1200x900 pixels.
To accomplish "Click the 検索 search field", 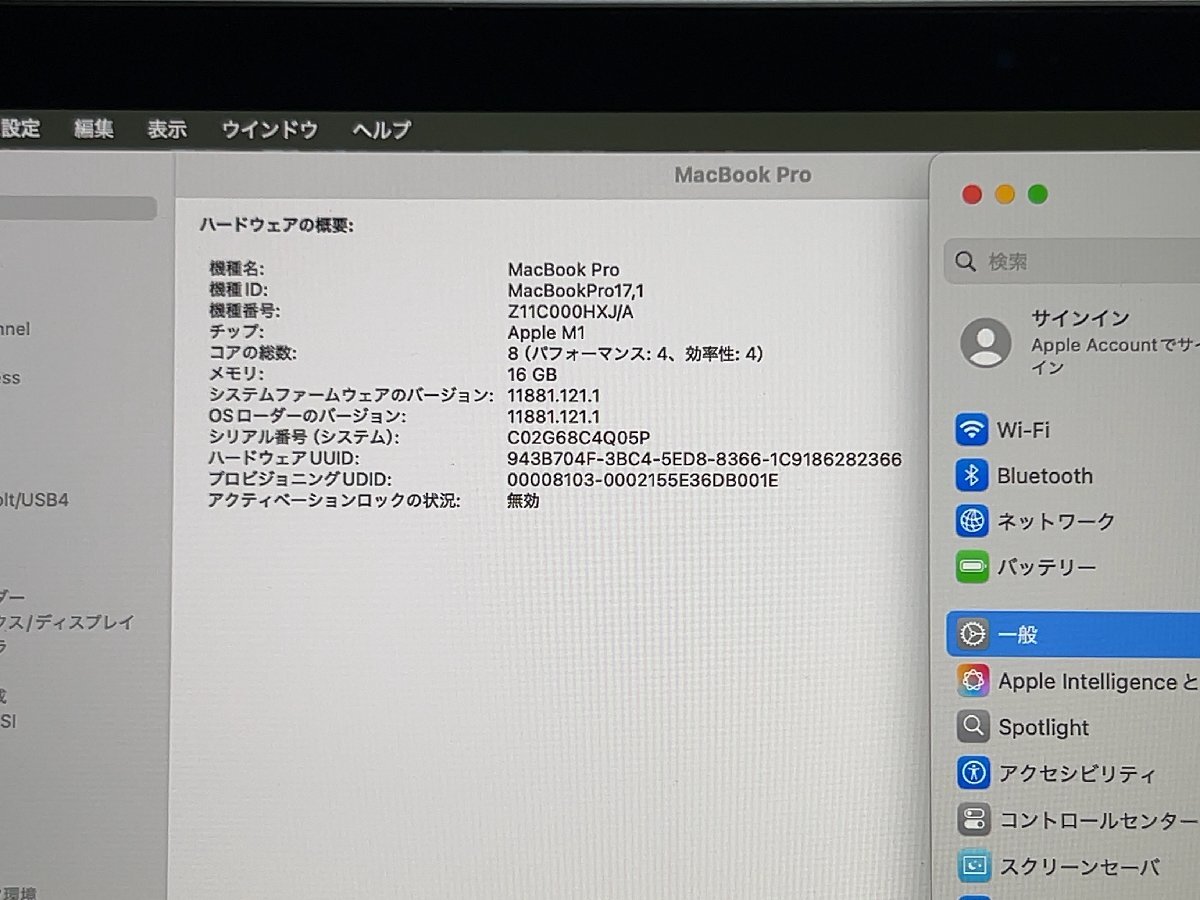I will (1072, 262).
